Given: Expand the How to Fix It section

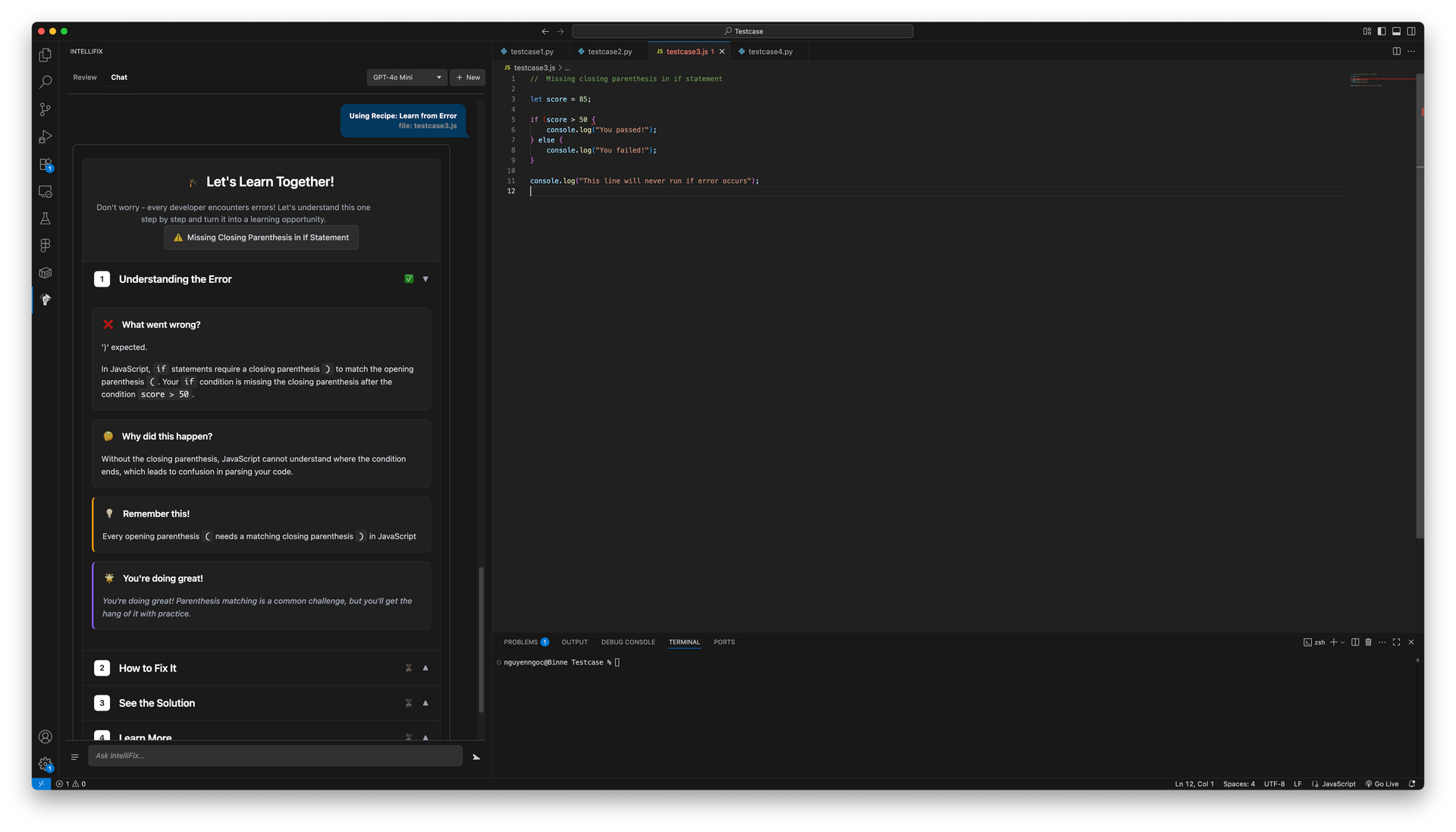Looking at the screenshot, I should click(425, 668).
